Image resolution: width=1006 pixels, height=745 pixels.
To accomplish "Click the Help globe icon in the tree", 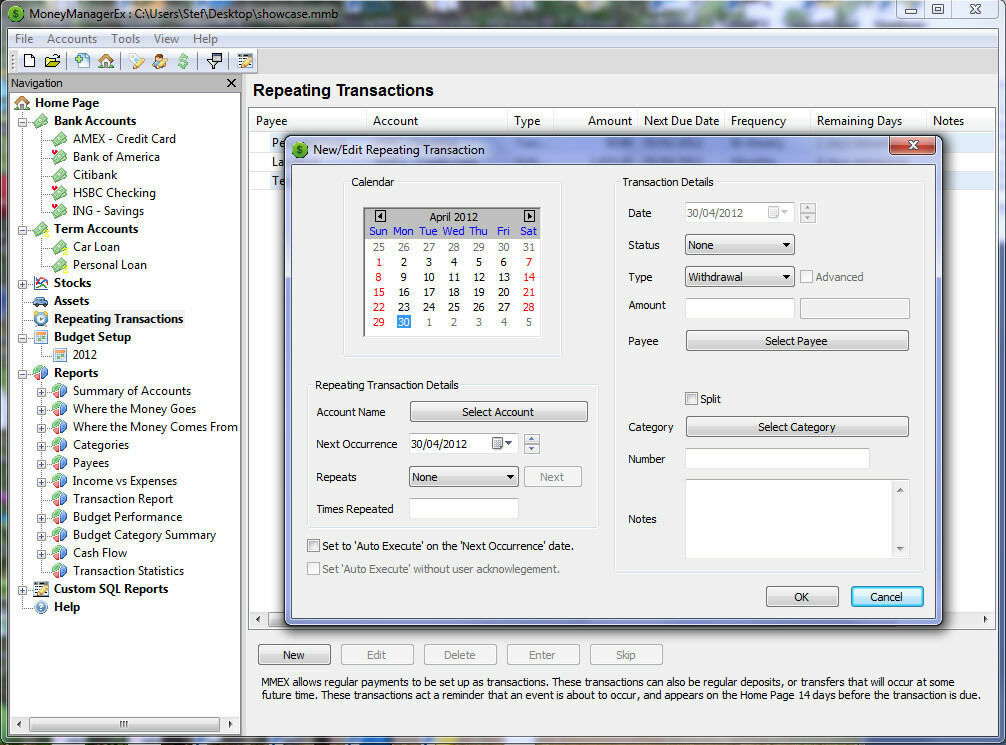I will coord(41,607).
